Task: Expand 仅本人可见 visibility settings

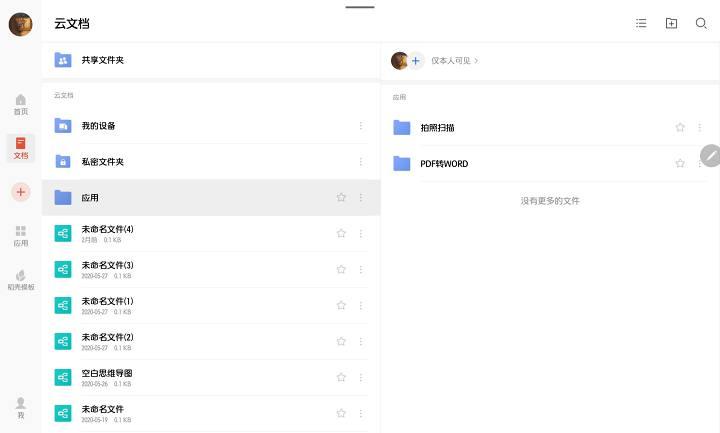Action: pyautogui.click(x=455, y=61)
